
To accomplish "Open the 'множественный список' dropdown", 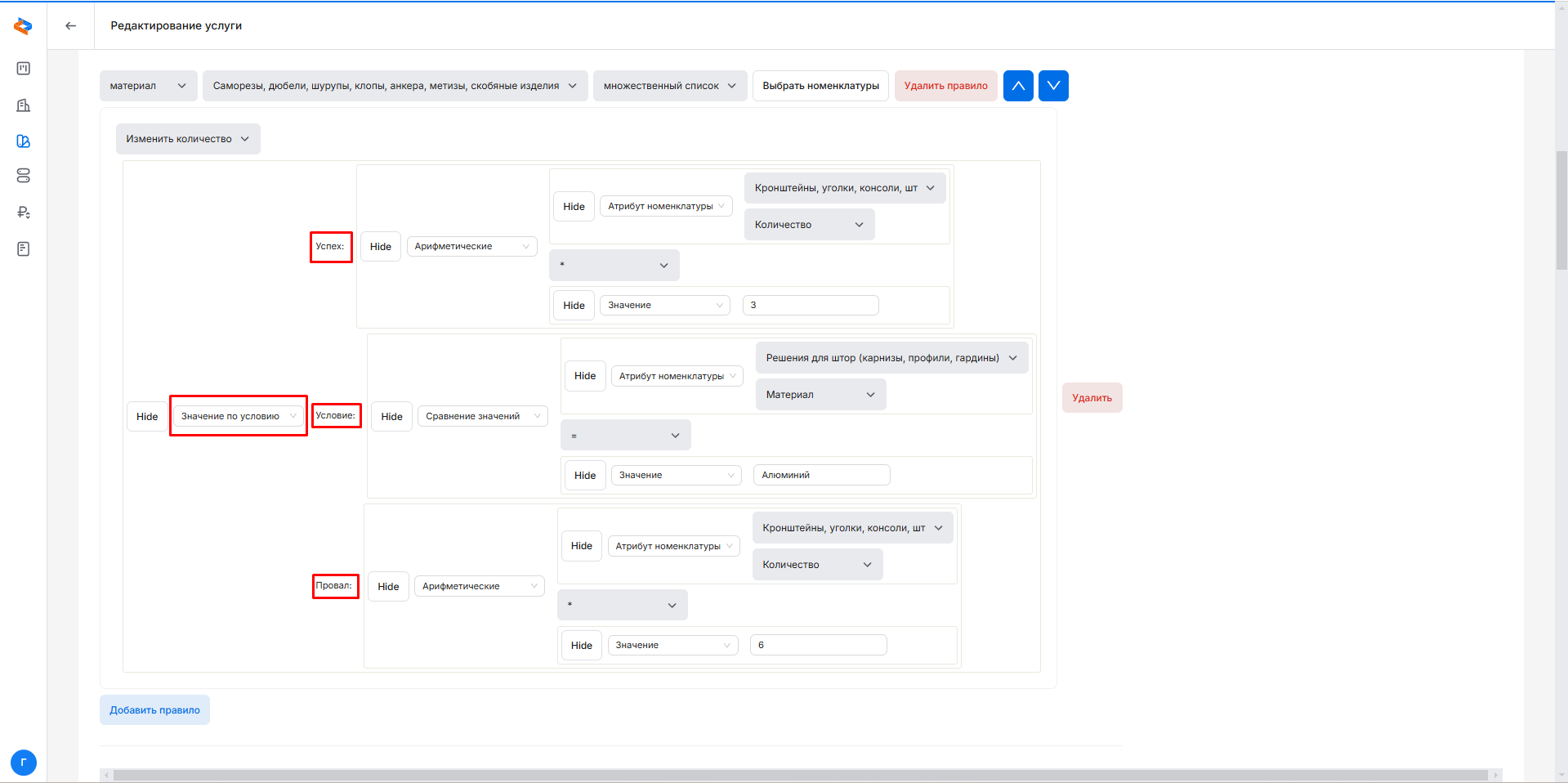I will (x=669, y=86).
